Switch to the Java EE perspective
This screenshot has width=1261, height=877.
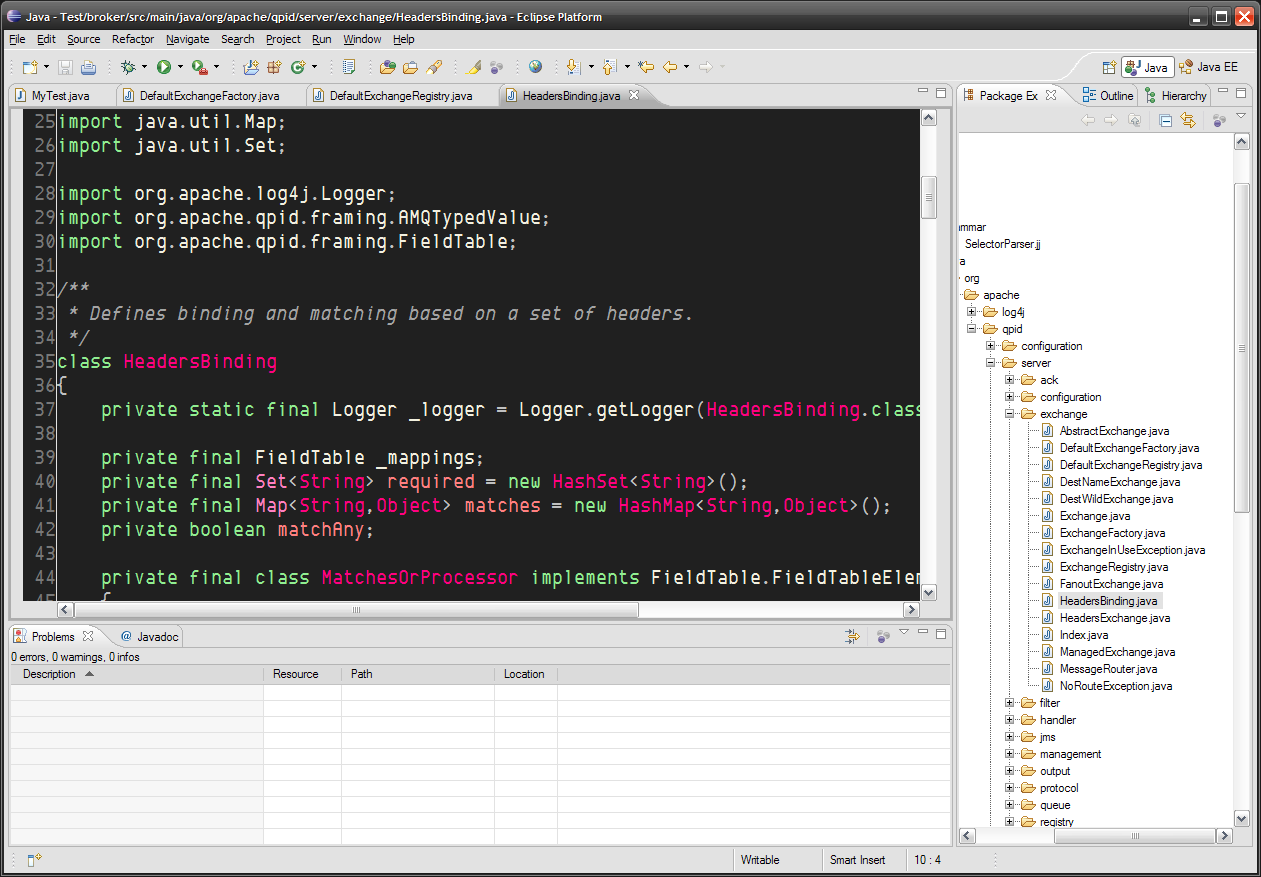(1209, 67)
